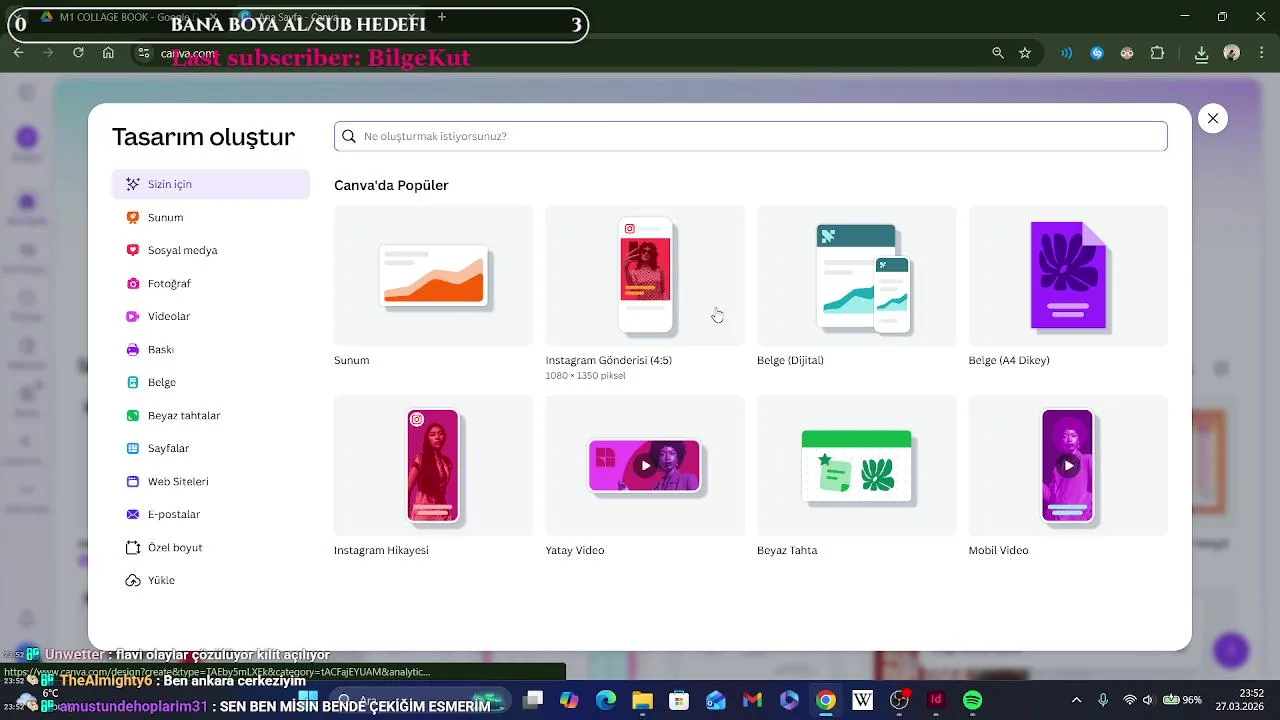Open Microsoft Edge from the taskbar

(x=606, y=700)
